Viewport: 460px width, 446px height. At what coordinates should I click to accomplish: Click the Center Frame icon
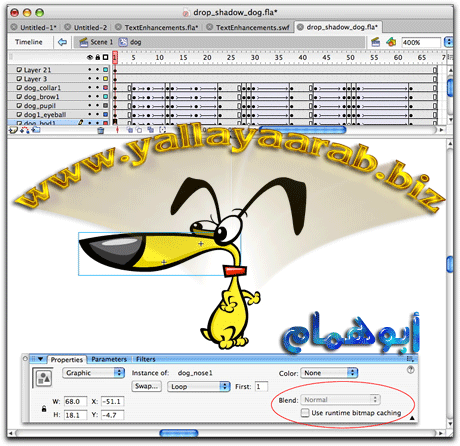click(x=117, y=130)
